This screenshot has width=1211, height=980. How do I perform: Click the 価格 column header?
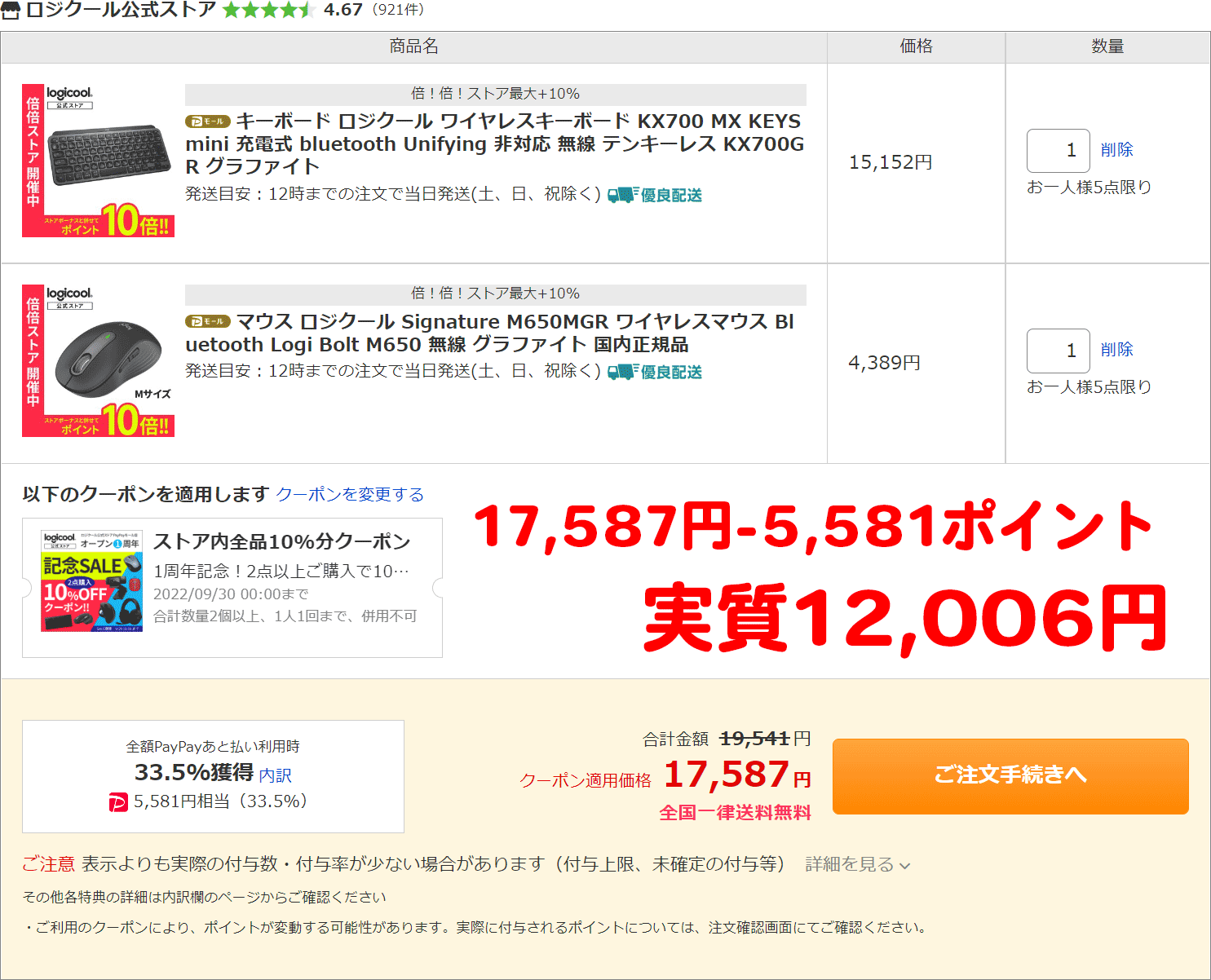(x=916, y=46)
